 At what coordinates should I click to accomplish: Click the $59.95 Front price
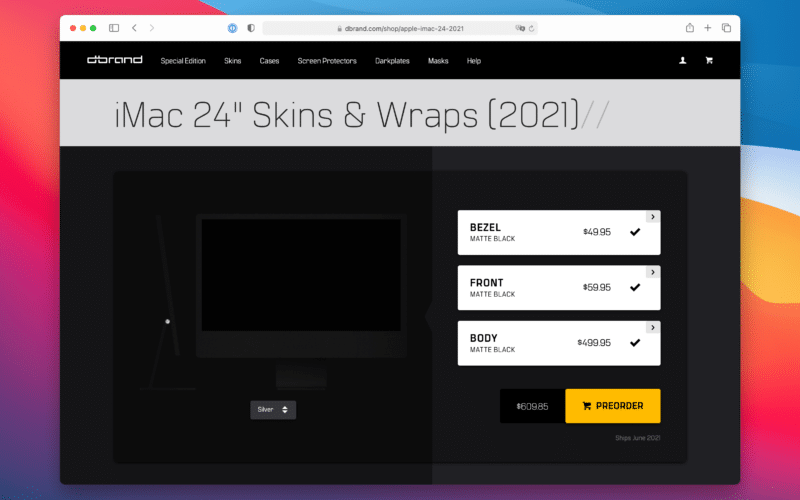point(597,287)
